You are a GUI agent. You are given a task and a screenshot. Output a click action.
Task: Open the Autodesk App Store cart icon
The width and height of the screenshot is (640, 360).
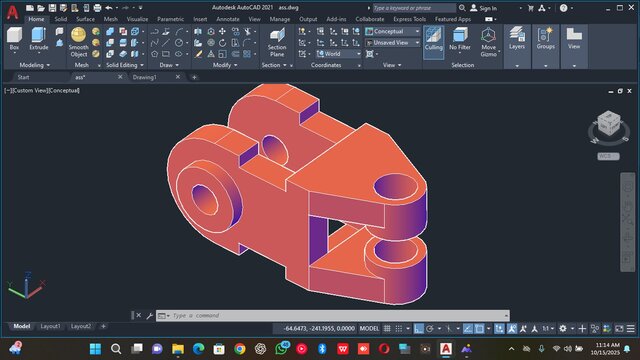[531, 8]
